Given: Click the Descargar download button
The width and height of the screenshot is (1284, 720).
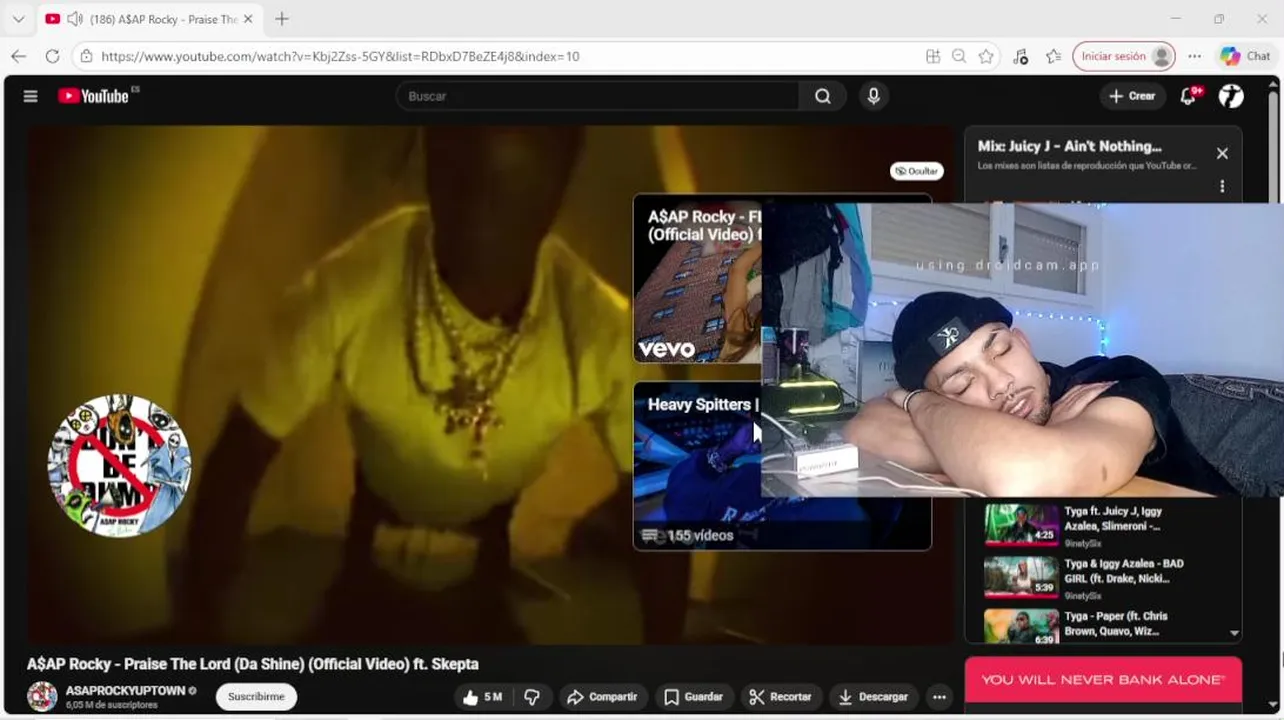Looking at the screenshot, I should [x=874, y=697].
